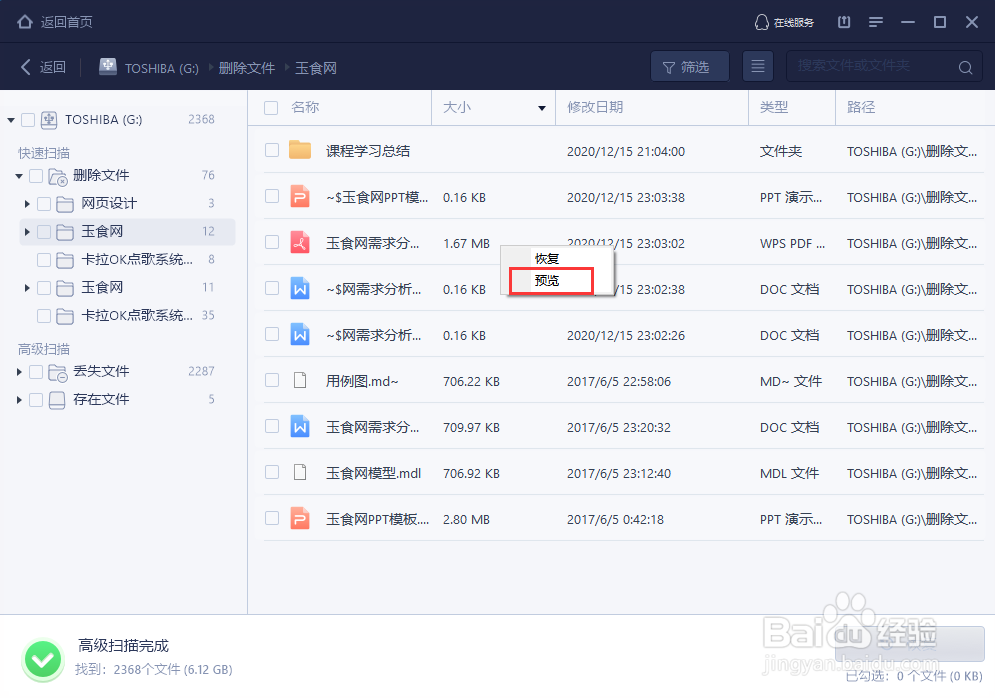
Task: Click the search magnifier icon
Action: click(x=965, y=67)
